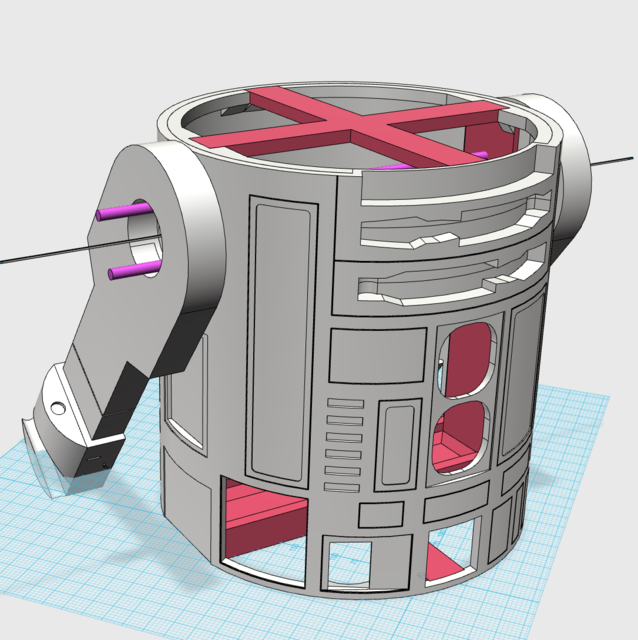
Task: Select the upper purple pin in left arm
Action: (x=122, y=212)
